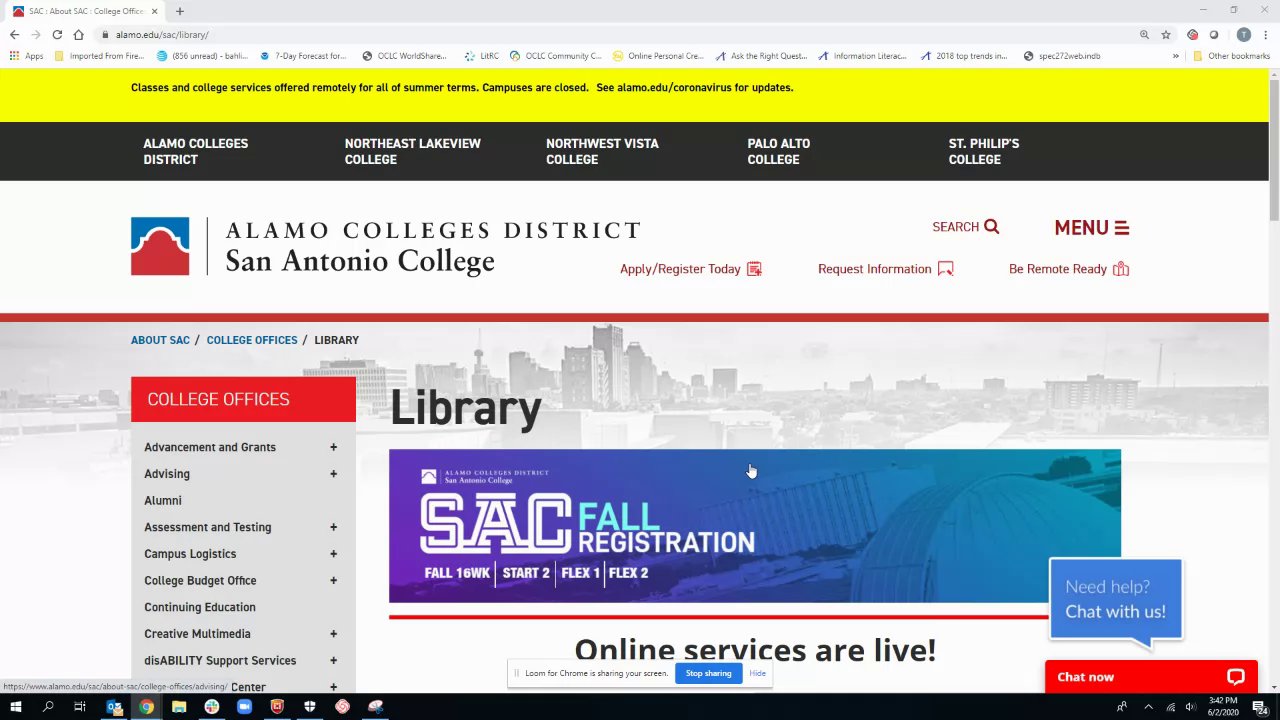Reload the current page
1280x720 pixels.
tap(57, 34)
